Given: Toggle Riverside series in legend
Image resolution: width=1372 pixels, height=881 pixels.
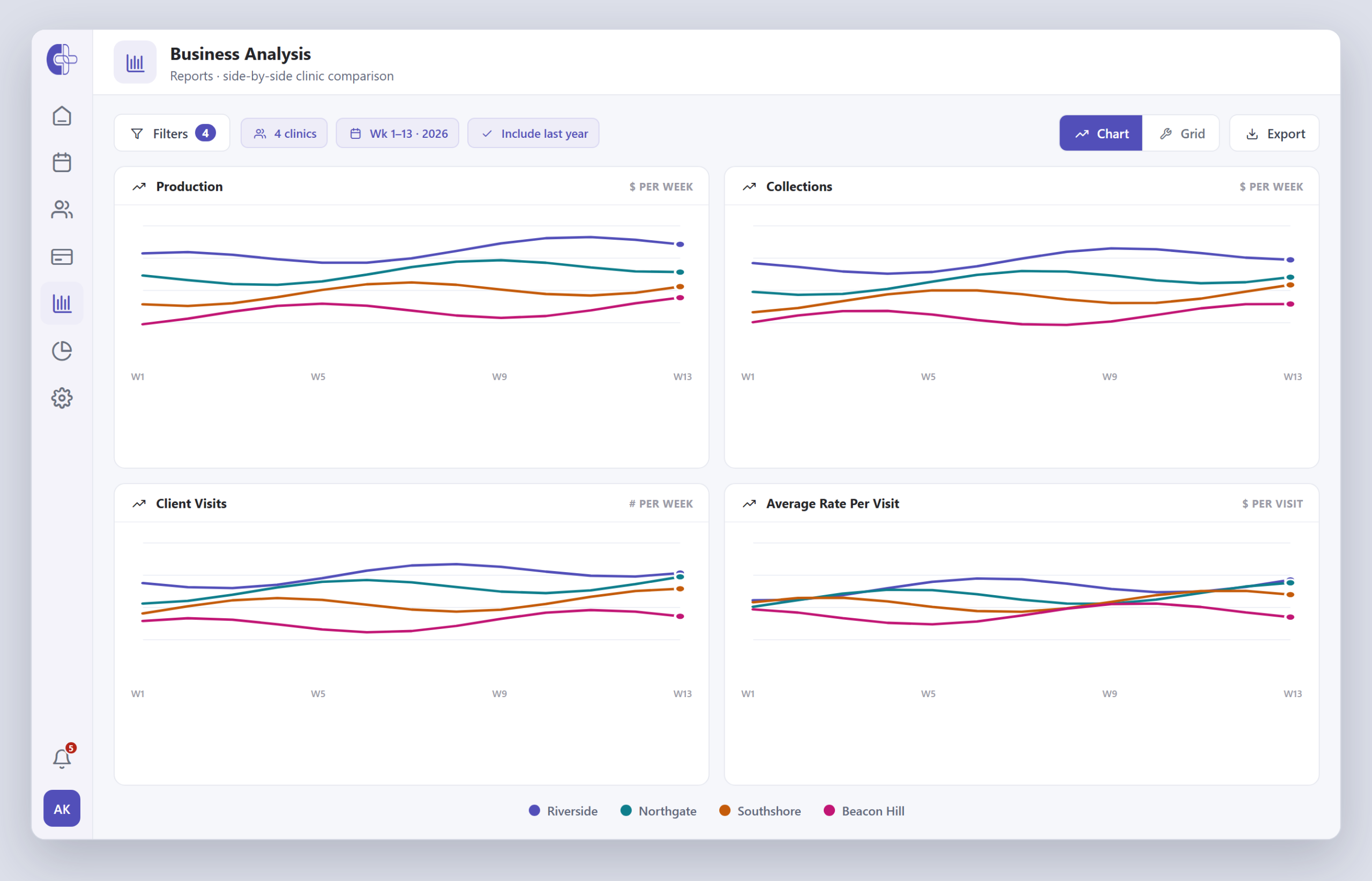Looking at the screenshot, I should click(x=563, y=811).
